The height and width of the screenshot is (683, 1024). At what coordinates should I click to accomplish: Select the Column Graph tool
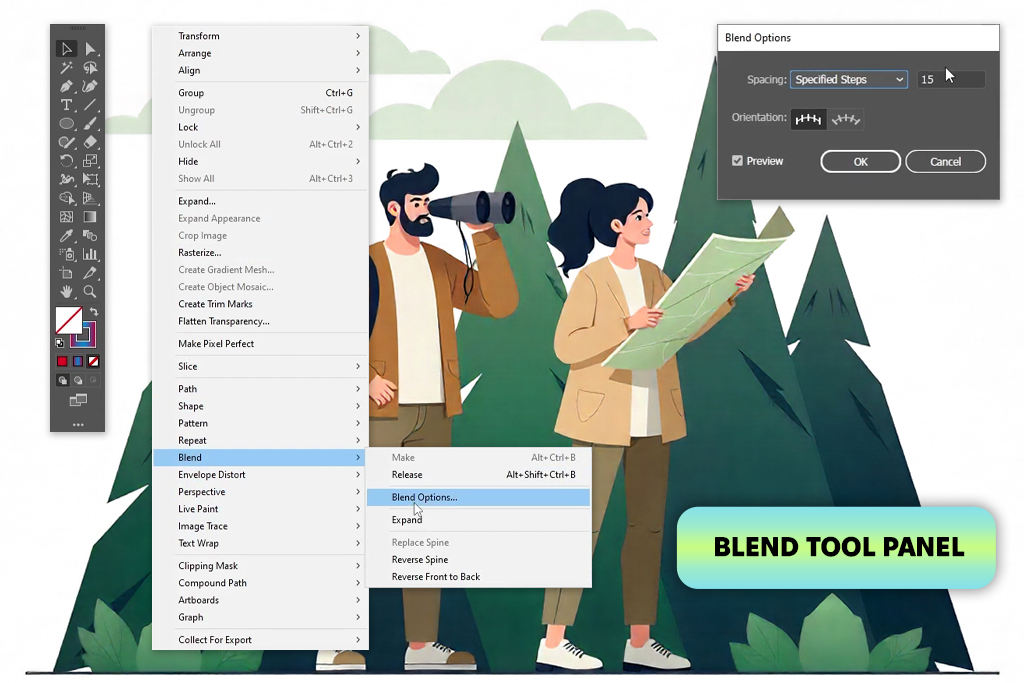coord(90,254)
